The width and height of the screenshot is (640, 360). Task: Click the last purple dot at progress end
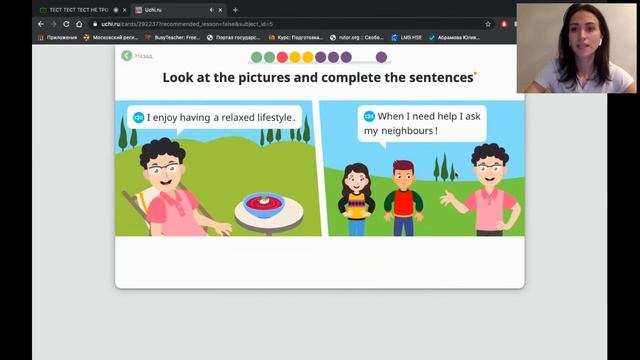tap(381, 57)
